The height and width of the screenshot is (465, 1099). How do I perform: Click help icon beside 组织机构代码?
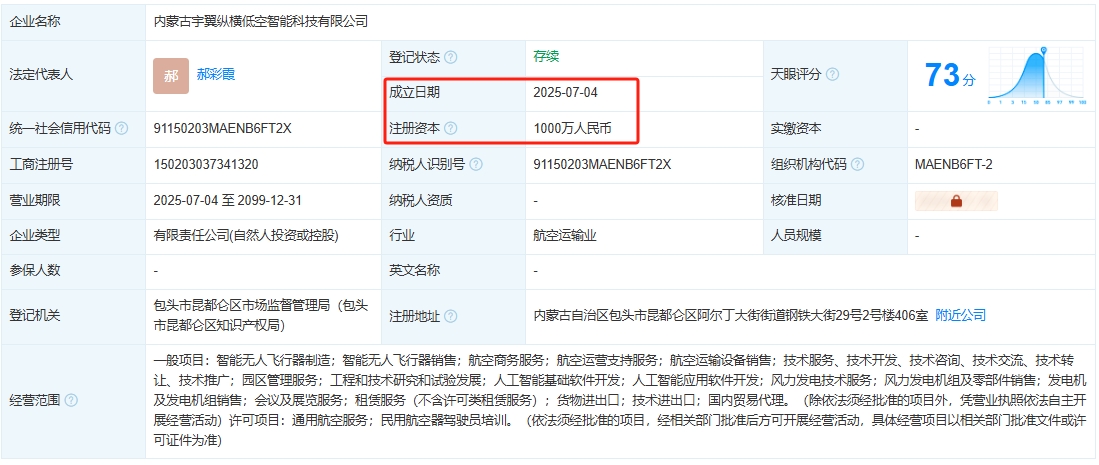[857, 165]
